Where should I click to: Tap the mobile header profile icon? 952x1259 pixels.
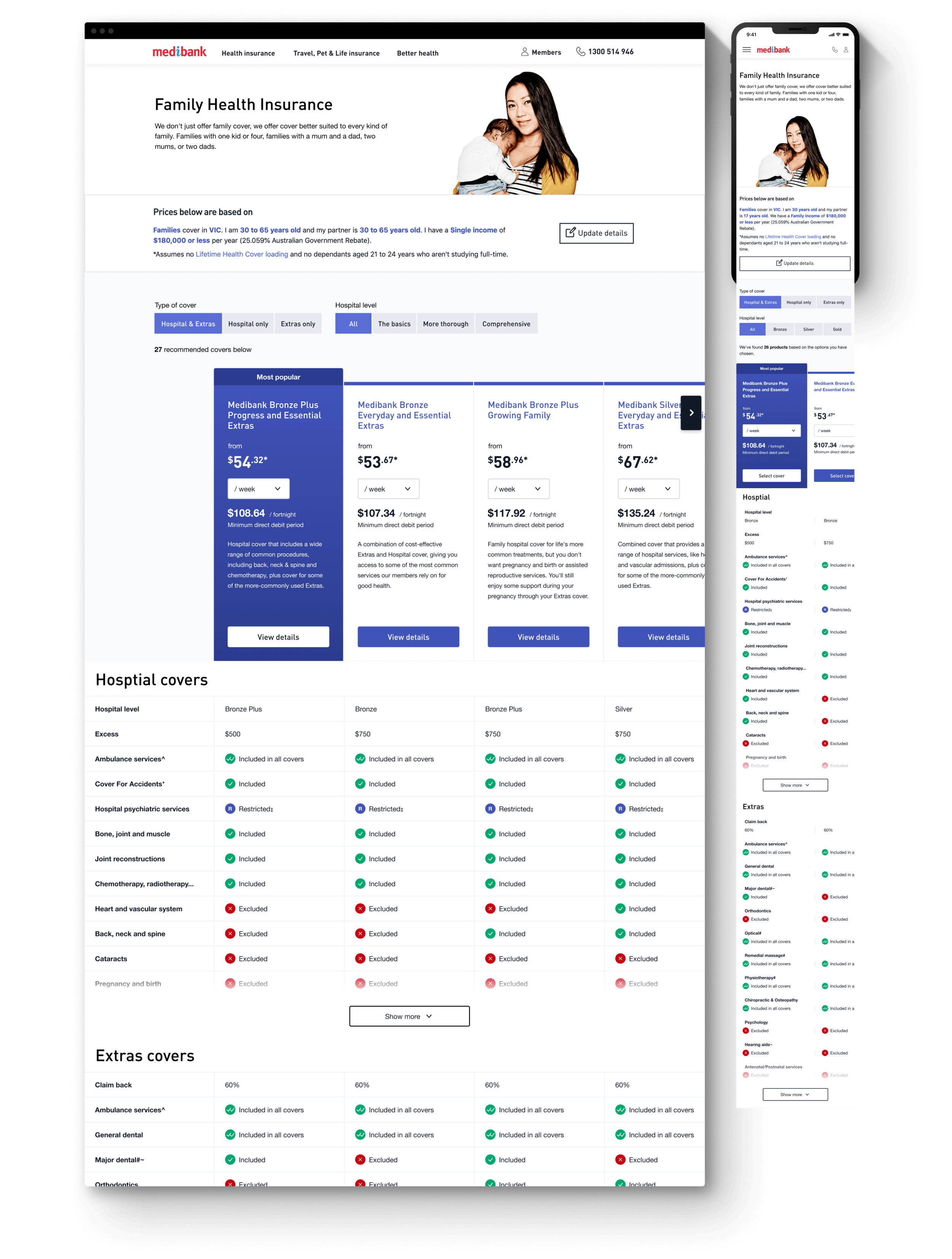[845, 50]
